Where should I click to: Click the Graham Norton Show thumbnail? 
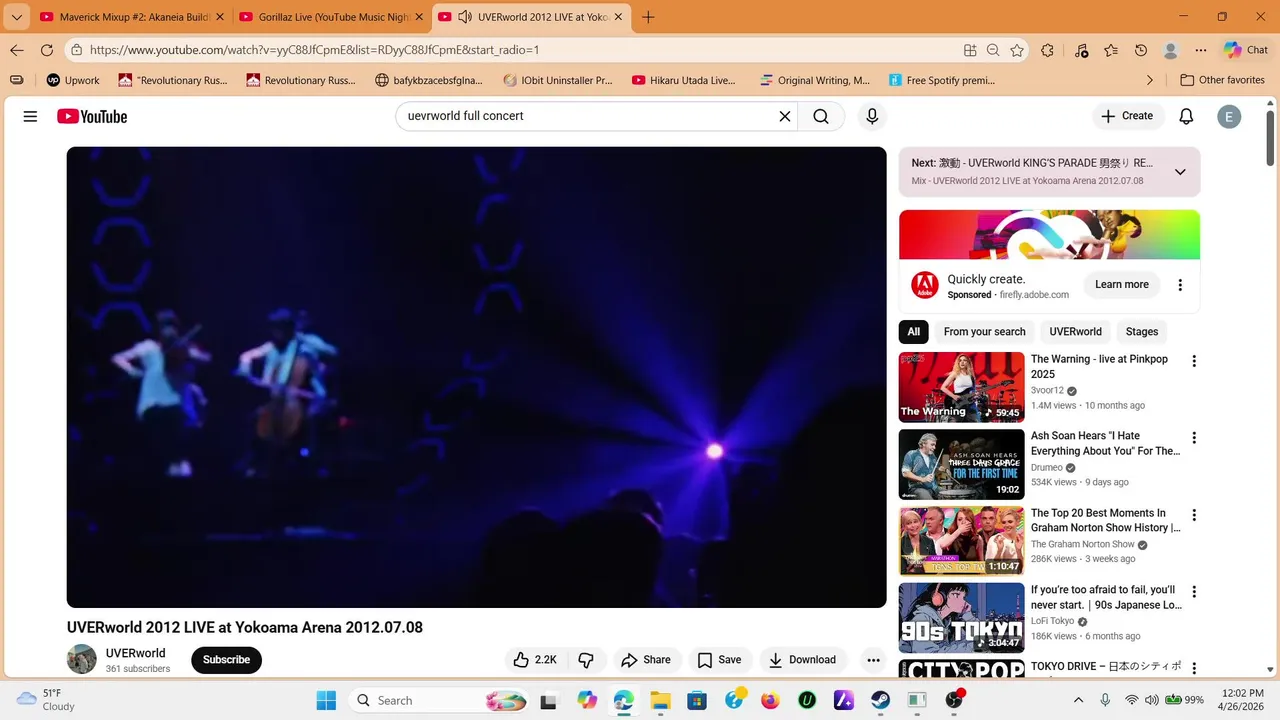961,541
